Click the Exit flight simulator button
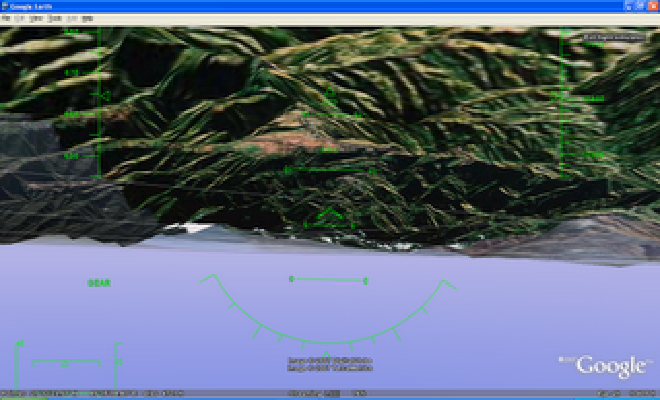 [614, 37]
